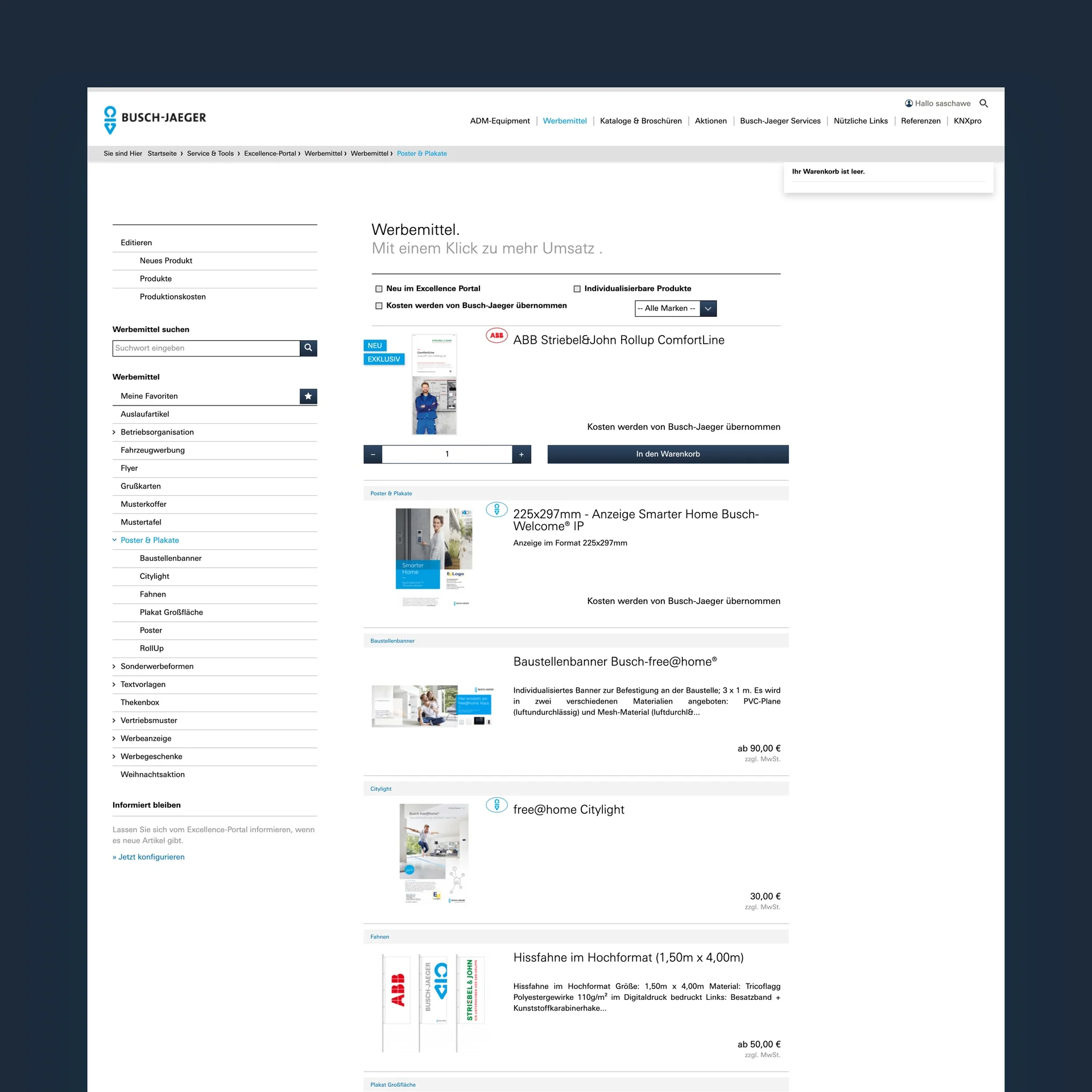The height and width of the screenshot is (1092, 1092).
Task: Open ABB Striebel&John Rollup ComfortLine title
Action: [619, 340]
